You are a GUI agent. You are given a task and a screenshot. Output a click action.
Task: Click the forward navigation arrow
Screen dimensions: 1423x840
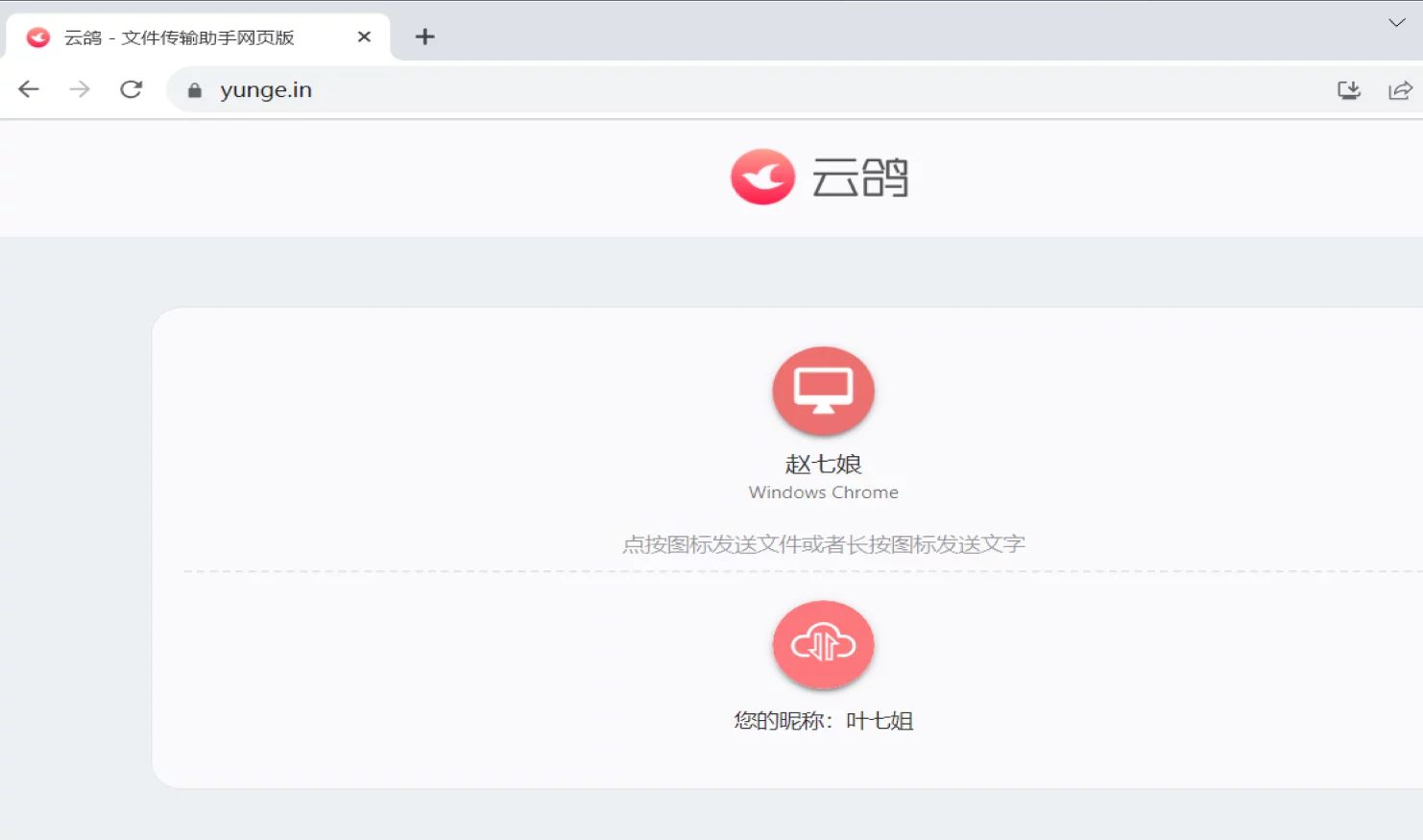(80, 89)
